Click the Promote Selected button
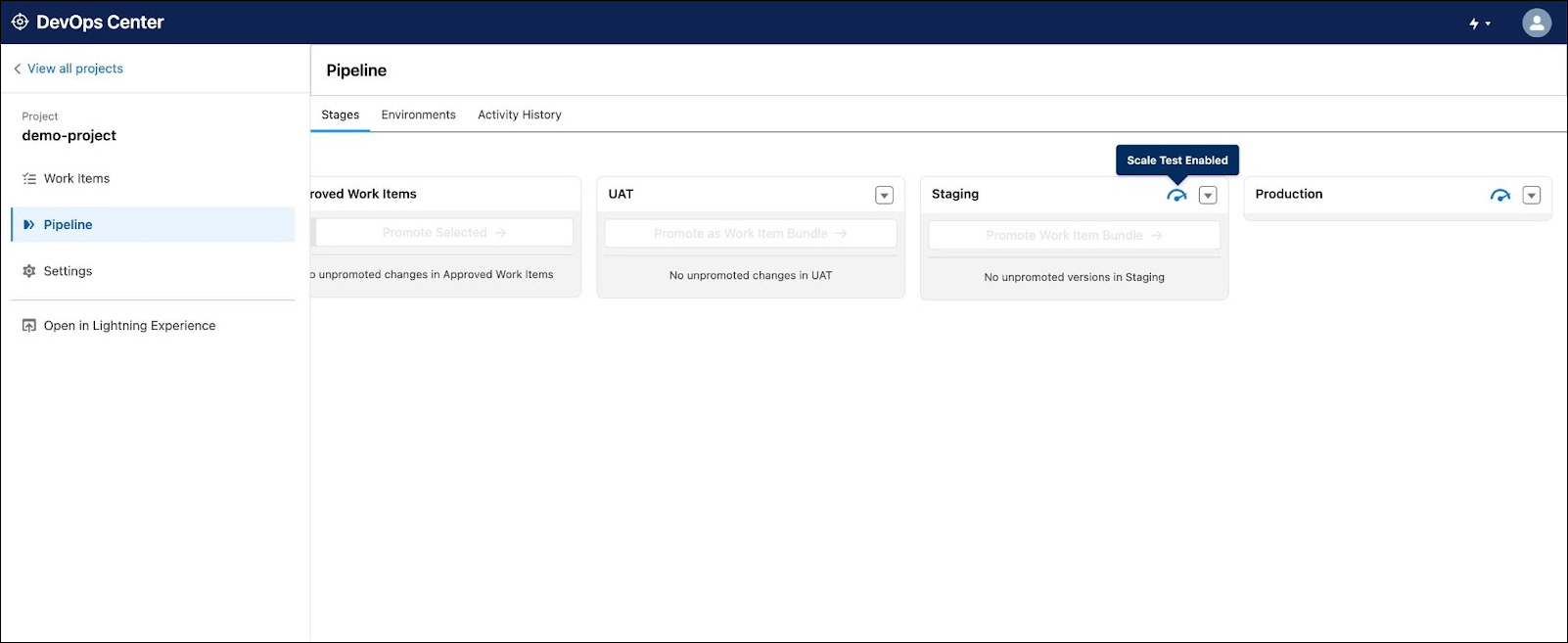 pyautogui.click(x=443, y=233)
